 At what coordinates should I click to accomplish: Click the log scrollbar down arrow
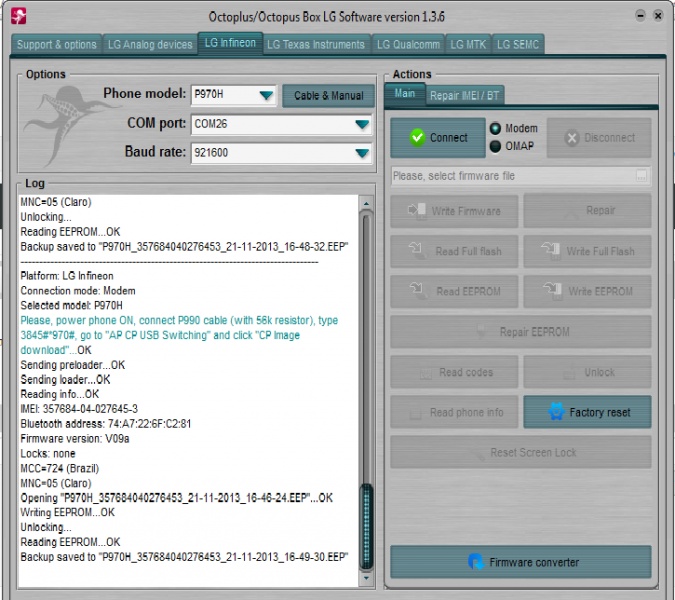coord(366,578)
